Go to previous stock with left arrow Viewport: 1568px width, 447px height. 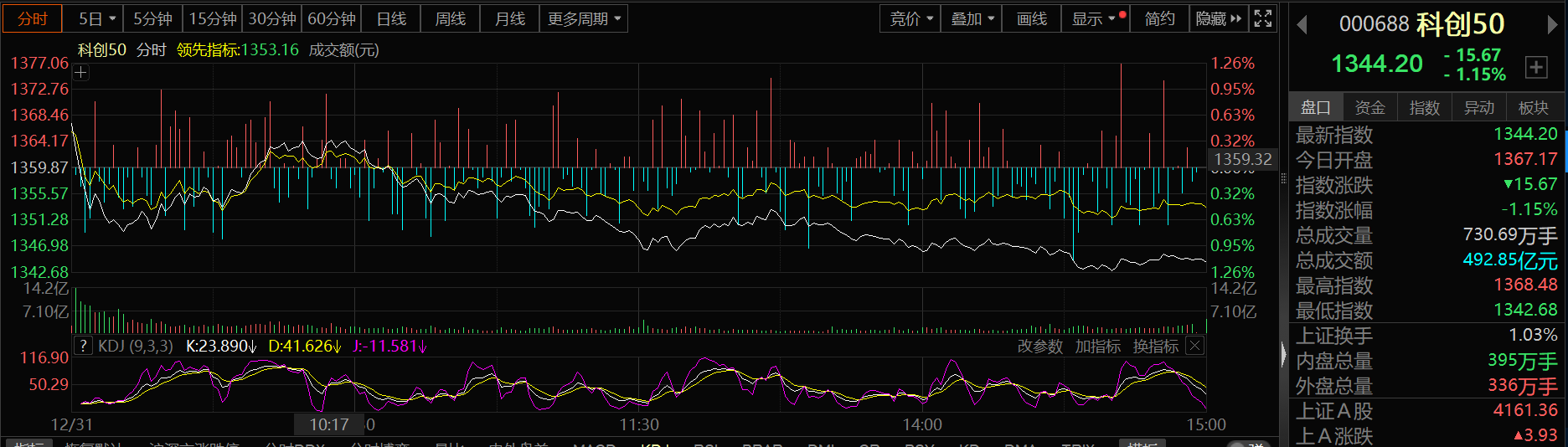point(1302,25)
